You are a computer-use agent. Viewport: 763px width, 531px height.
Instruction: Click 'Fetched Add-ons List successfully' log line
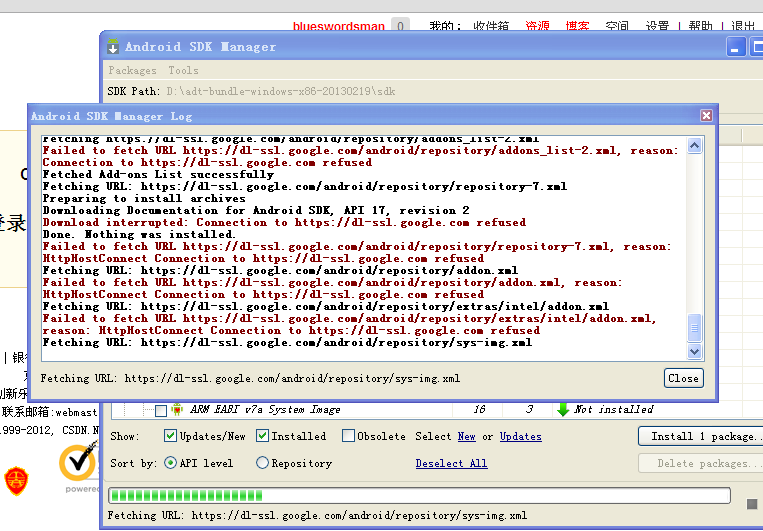[158, 174]
